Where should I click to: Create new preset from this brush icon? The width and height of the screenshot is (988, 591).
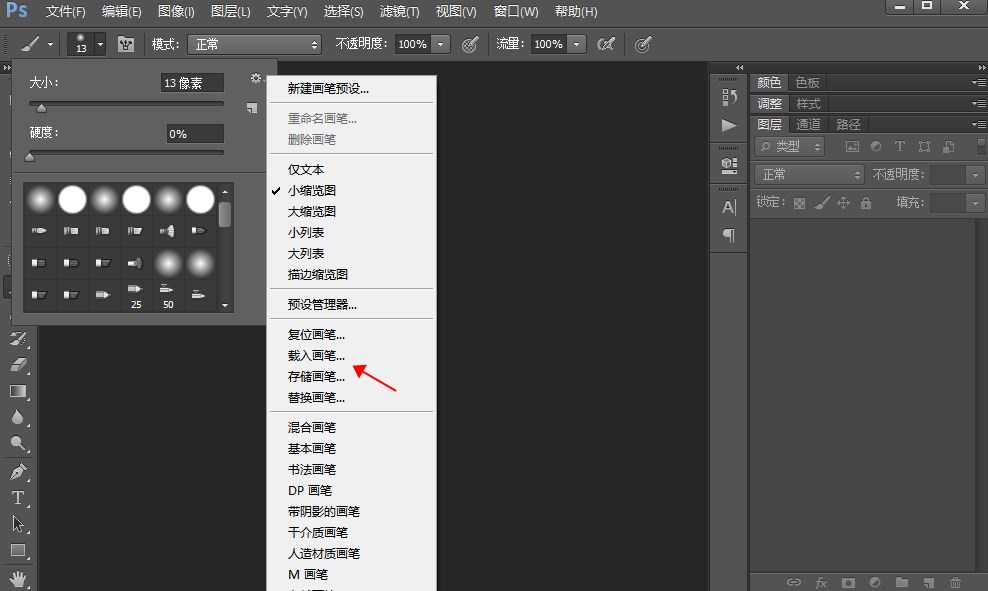pos(252,108)
